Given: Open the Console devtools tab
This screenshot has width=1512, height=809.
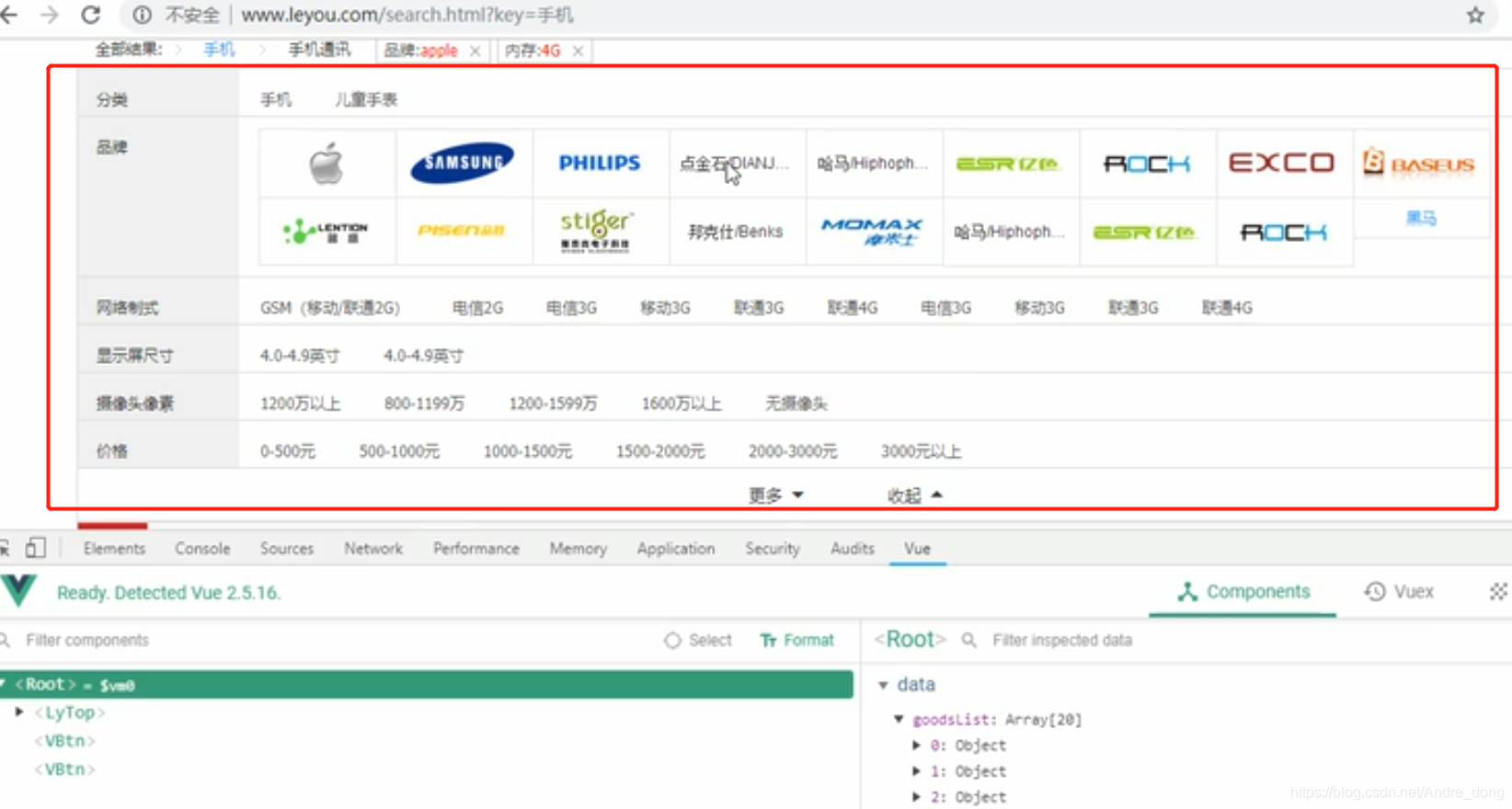Looking at the screenshot, I should (x=202, y=548).
